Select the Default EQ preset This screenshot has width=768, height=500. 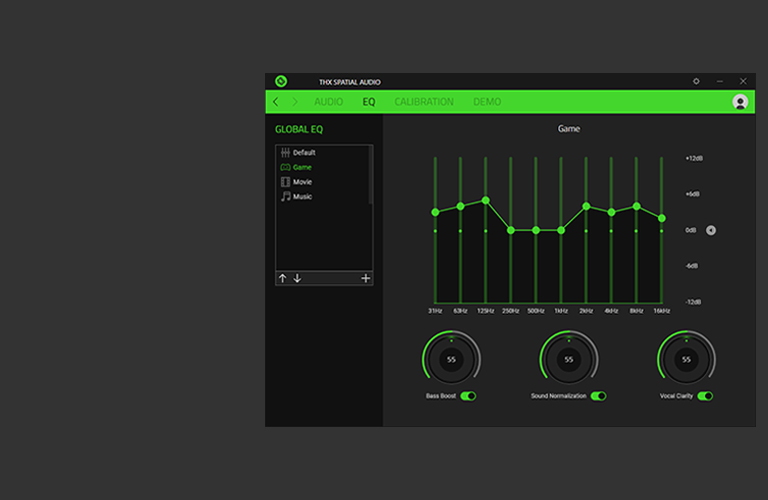pyautogui.click(x=304, y=153)
